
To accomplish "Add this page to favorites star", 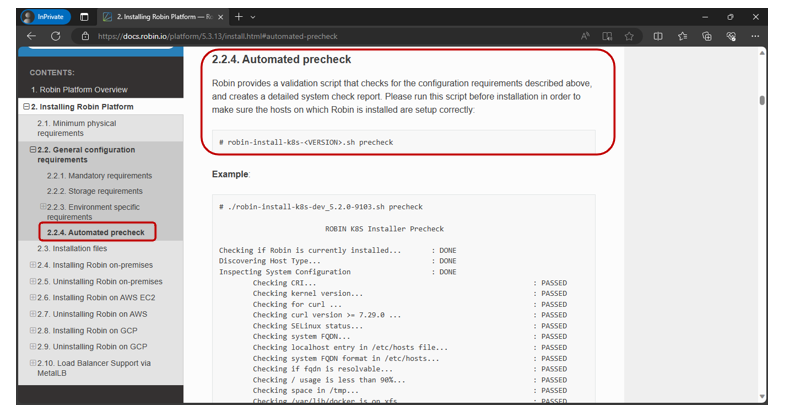I will [629, 36].
